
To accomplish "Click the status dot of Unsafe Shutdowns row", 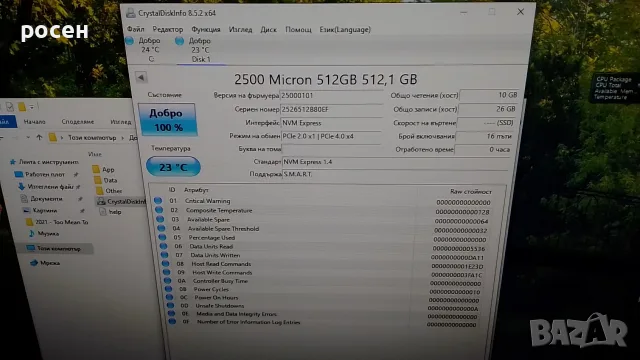I will [x=170, y=306].
